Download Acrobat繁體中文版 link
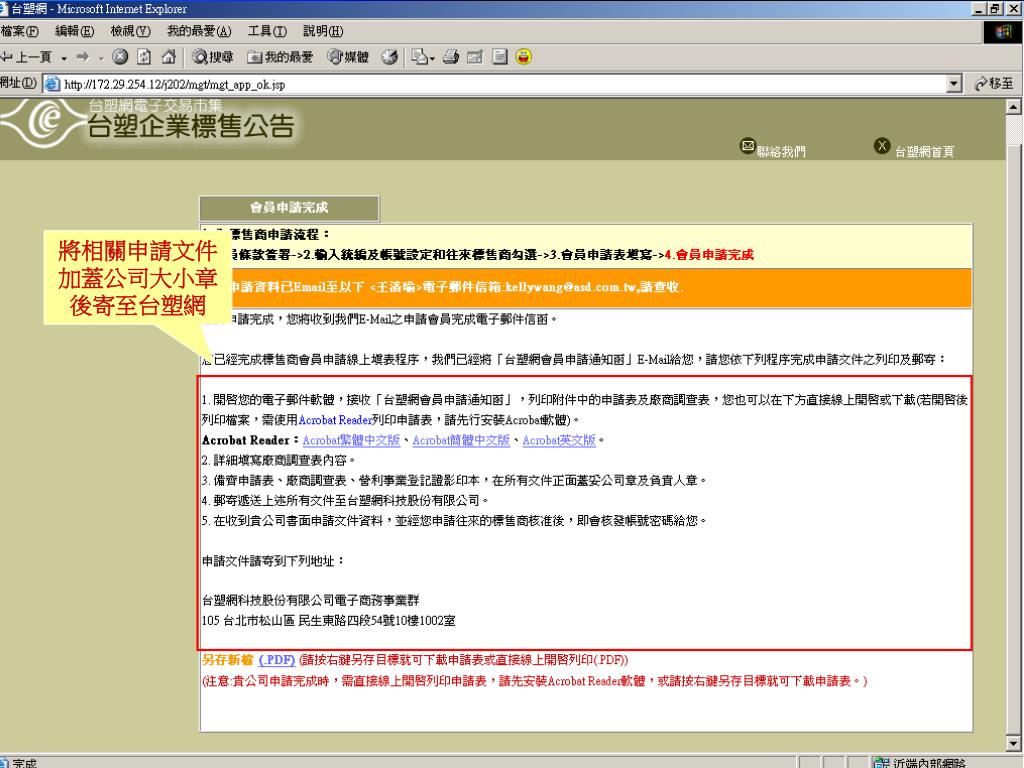This screenshot has width=1024, height=768. pos(351,440)
